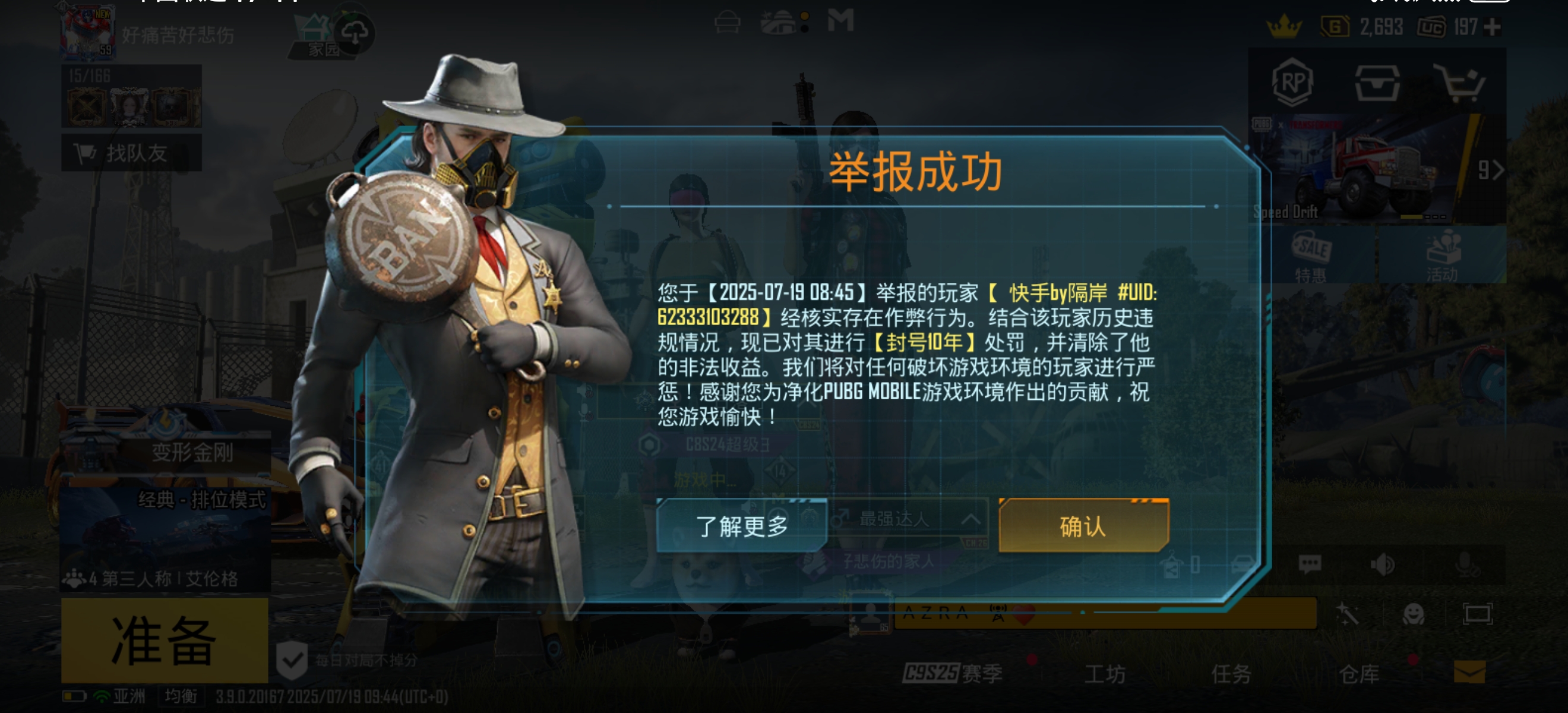
Task: Open the chat bubble icon
Action: coord(1309,564)
